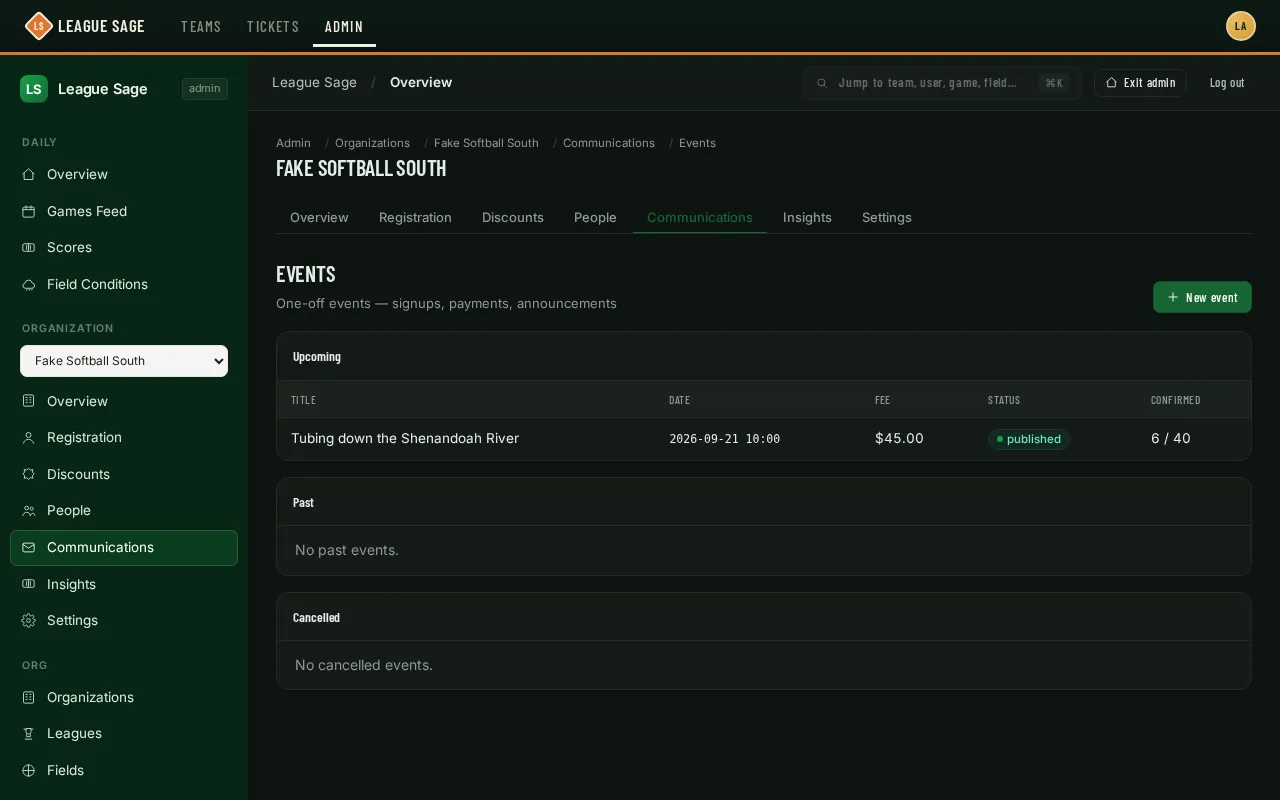Click the envelope icon beside Communications

coord(29,548)
